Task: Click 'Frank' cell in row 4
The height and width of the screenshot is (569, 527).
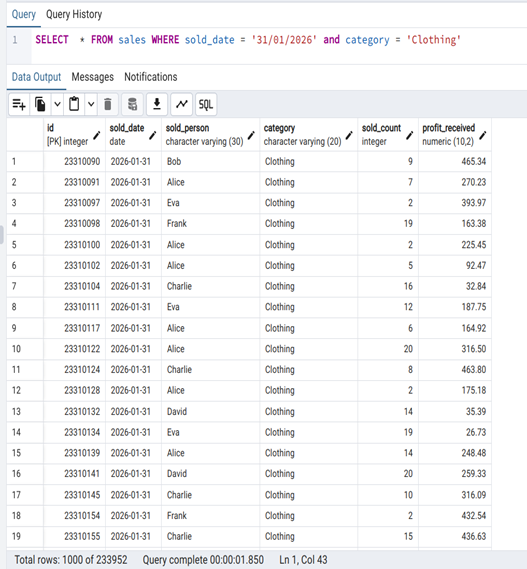Action: [211, 224]
